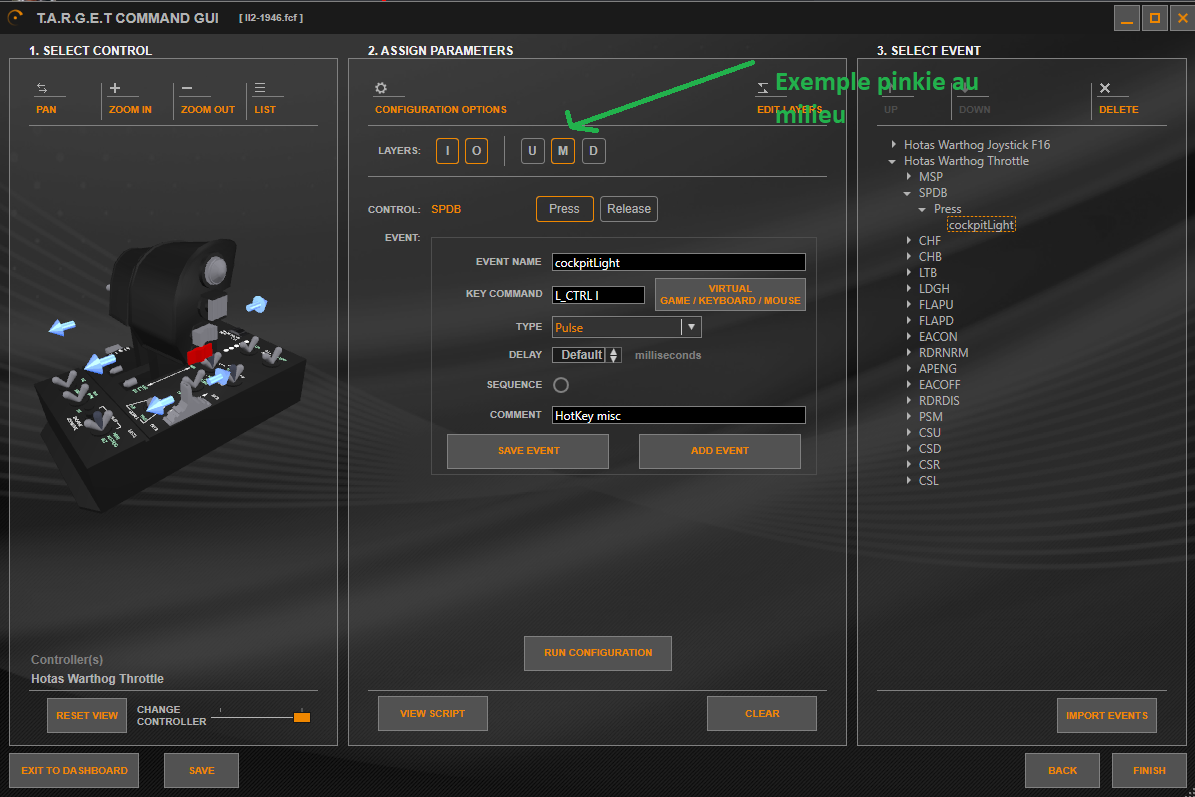The height and width of the screenshot is (797, 1195).
Task: Click the Zoom Out tool
Action: coord(207,99)
